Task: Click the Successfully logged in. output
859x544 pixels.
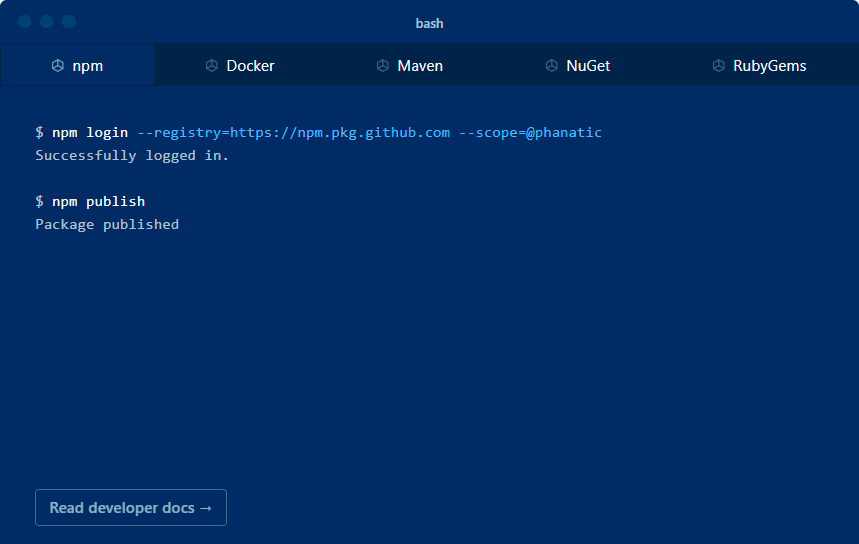Action: click(132, 156)
